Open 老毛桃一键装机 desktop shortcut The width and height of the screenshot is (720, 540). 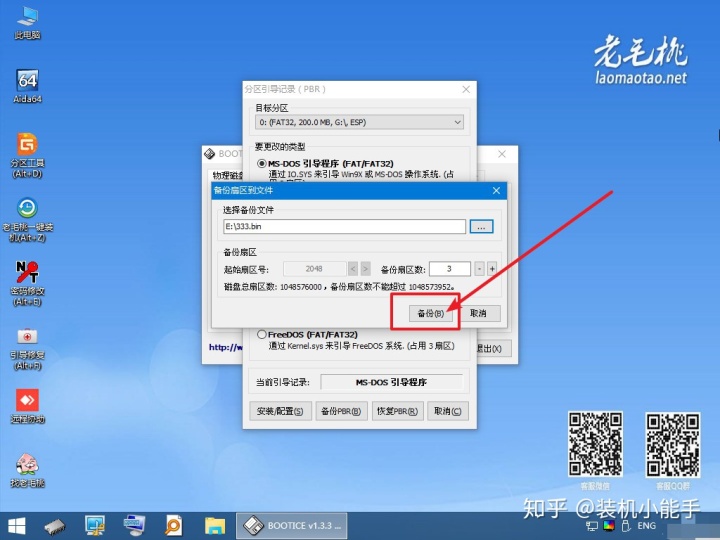[28, 219]
